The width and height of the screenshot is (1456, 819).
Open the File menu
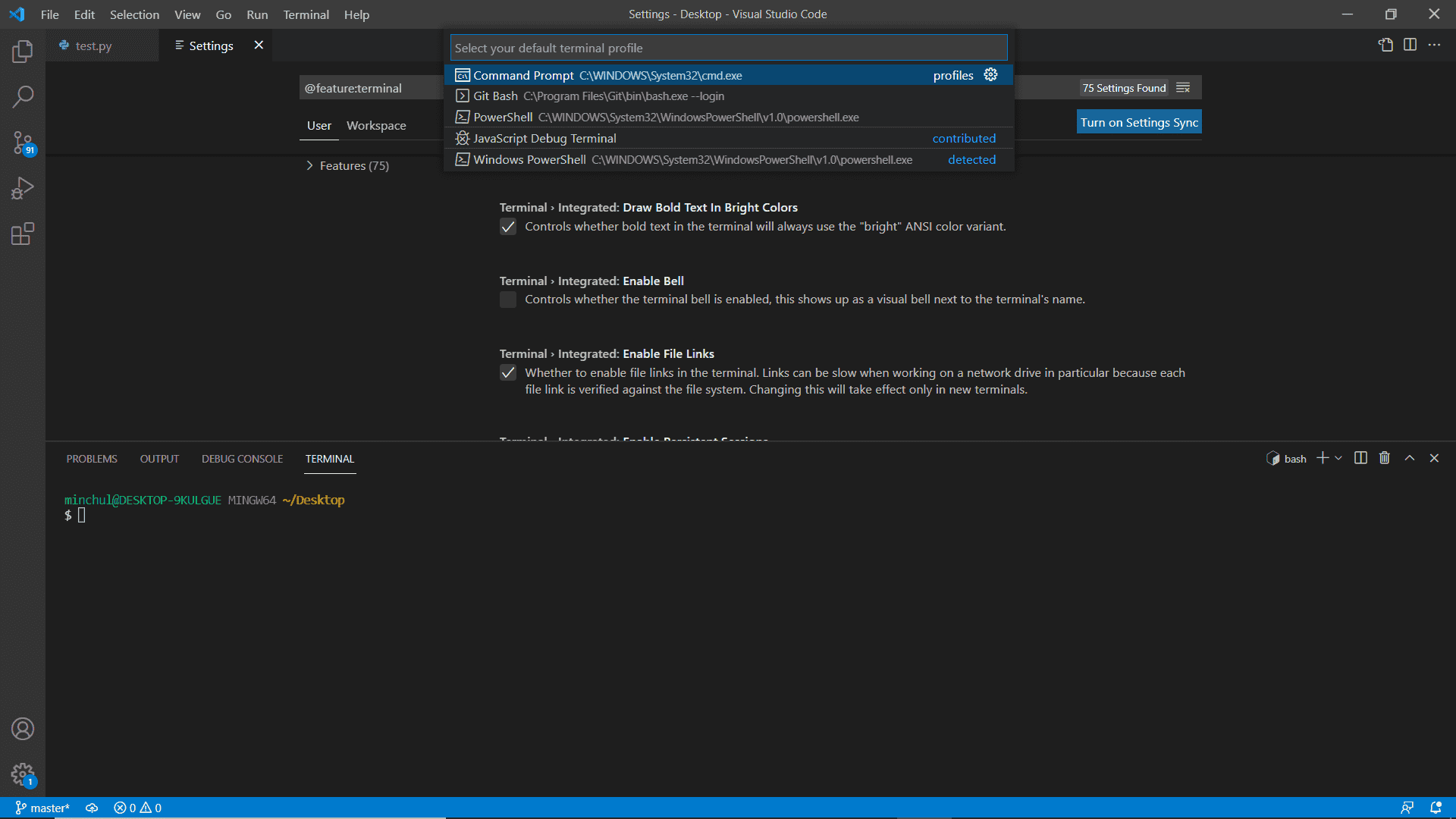[50, 14]
